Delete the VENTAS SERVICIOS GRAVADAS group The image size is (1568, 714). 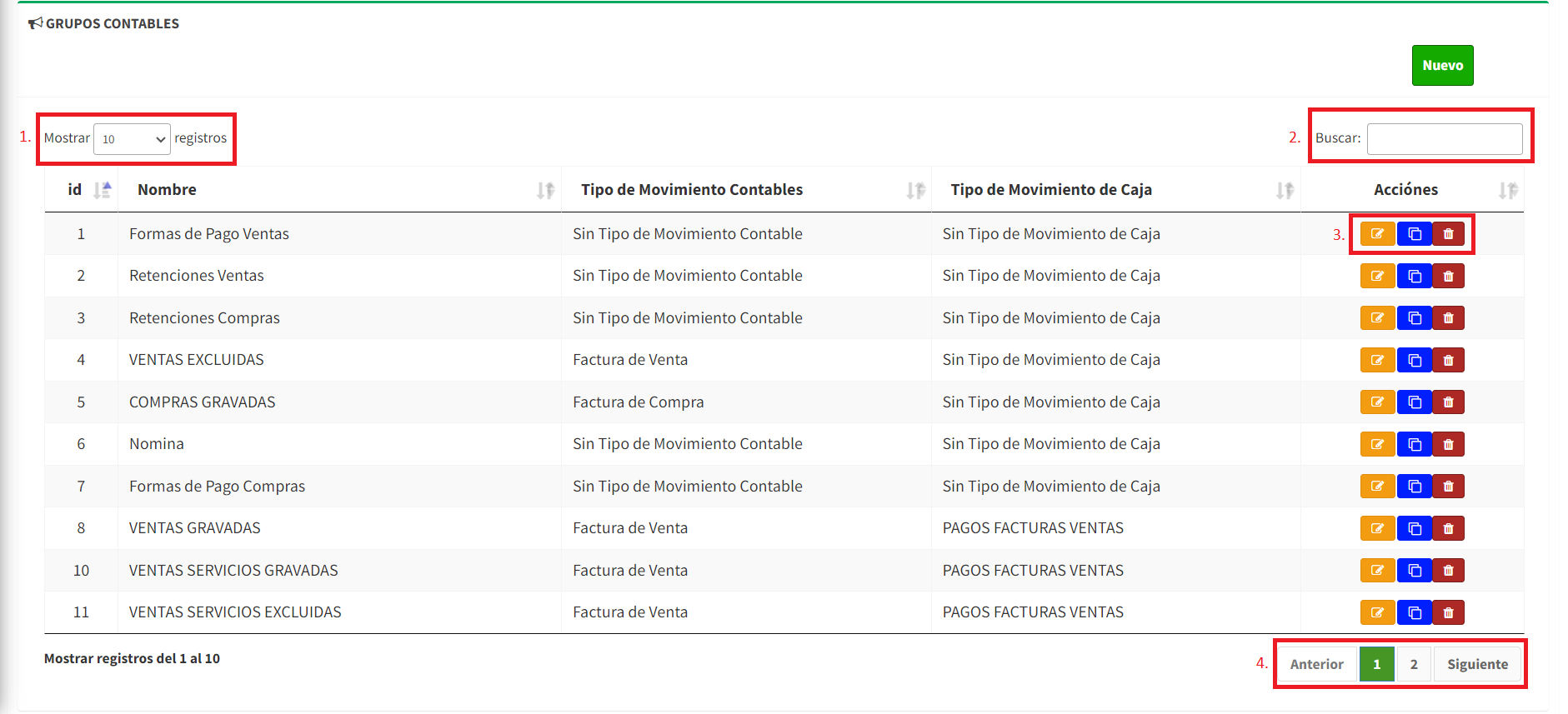point(1448,571)
